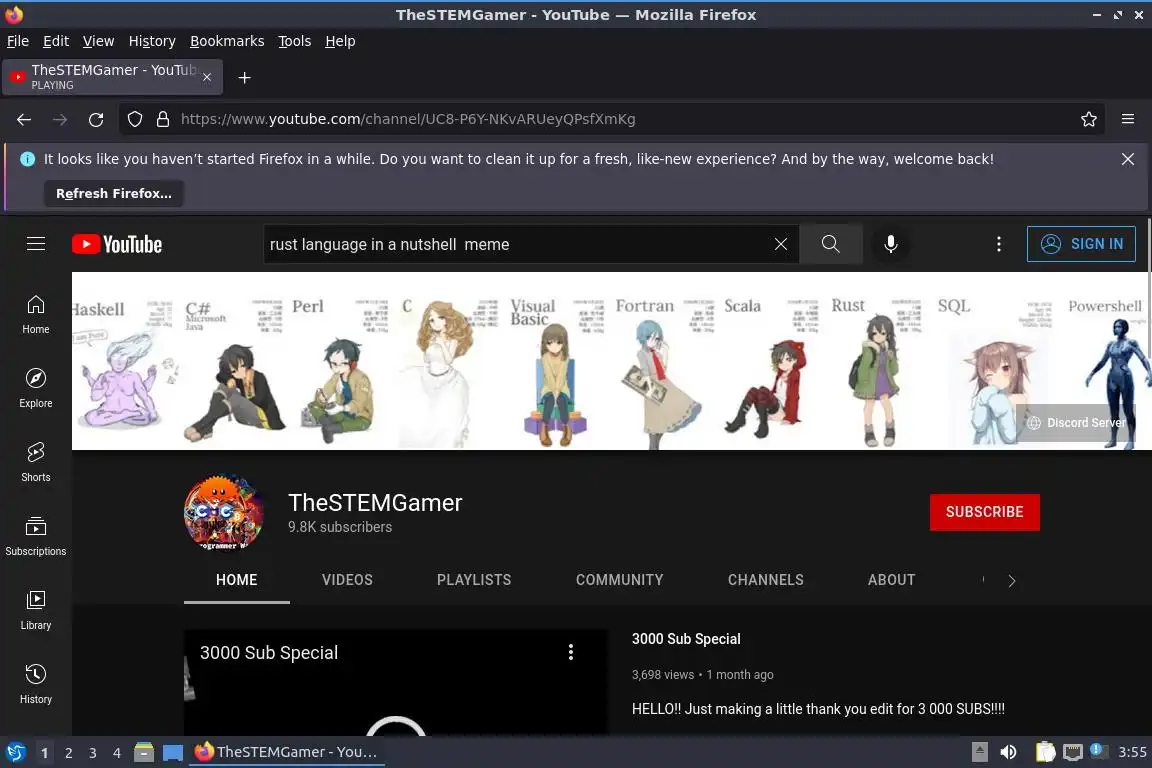Open the taskbar start menu icon
Image resolution: width=1152 pixels, height=768 pixels.
point(15,753)
